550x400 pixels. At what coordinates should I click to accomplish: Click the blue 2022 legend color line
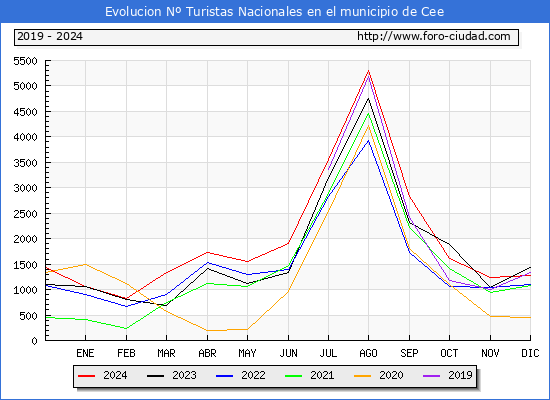pyautogui.click(x=224, y=376)
